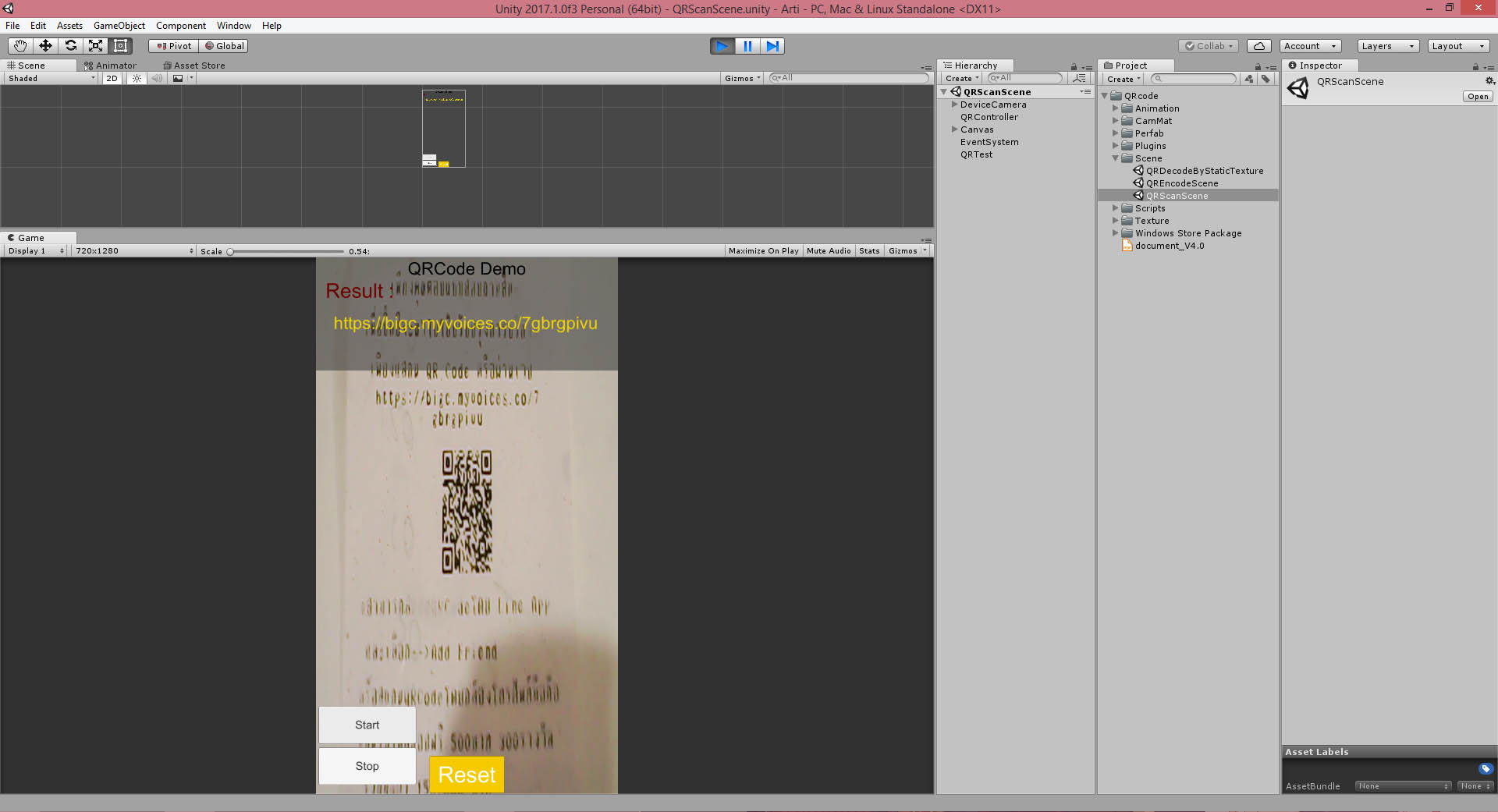Click Open button in Inspector

tap(1478, 97)
